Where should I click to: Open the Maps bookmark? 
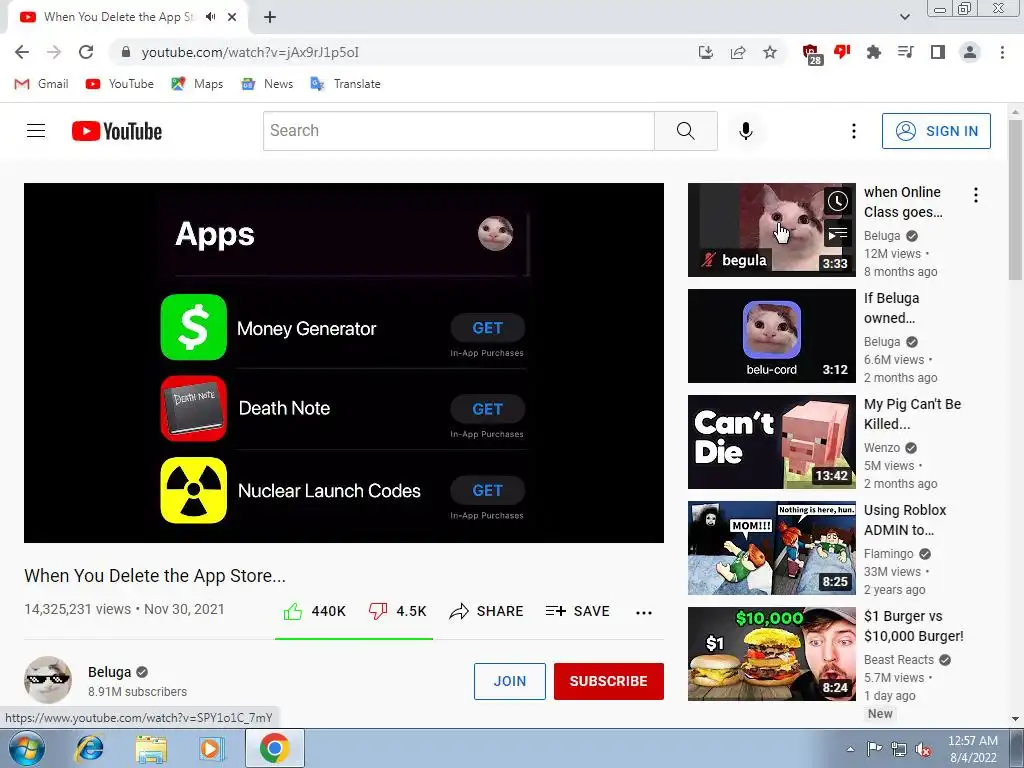(x=197, y=84)
